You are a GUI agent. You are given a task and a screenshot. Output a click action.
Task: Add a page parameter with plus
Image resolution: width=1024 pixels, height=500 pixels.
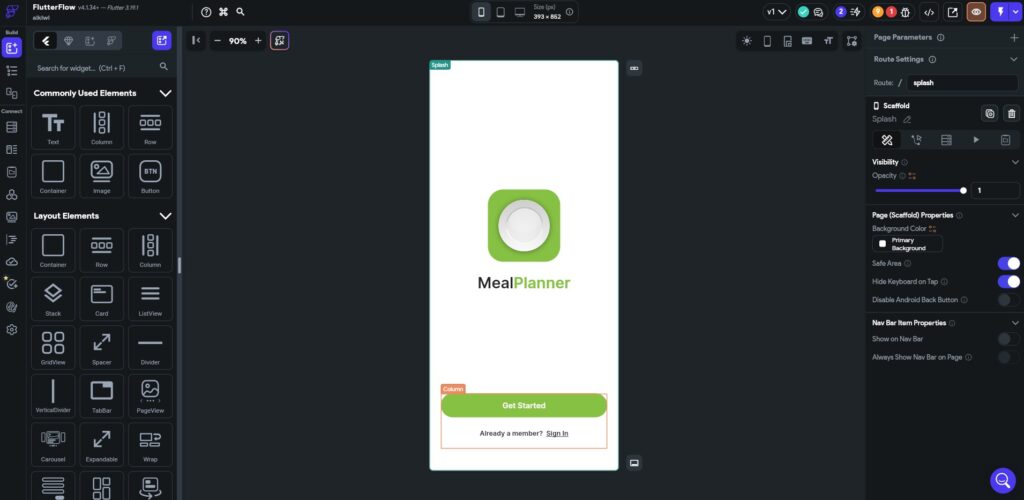pos(1014,38)
